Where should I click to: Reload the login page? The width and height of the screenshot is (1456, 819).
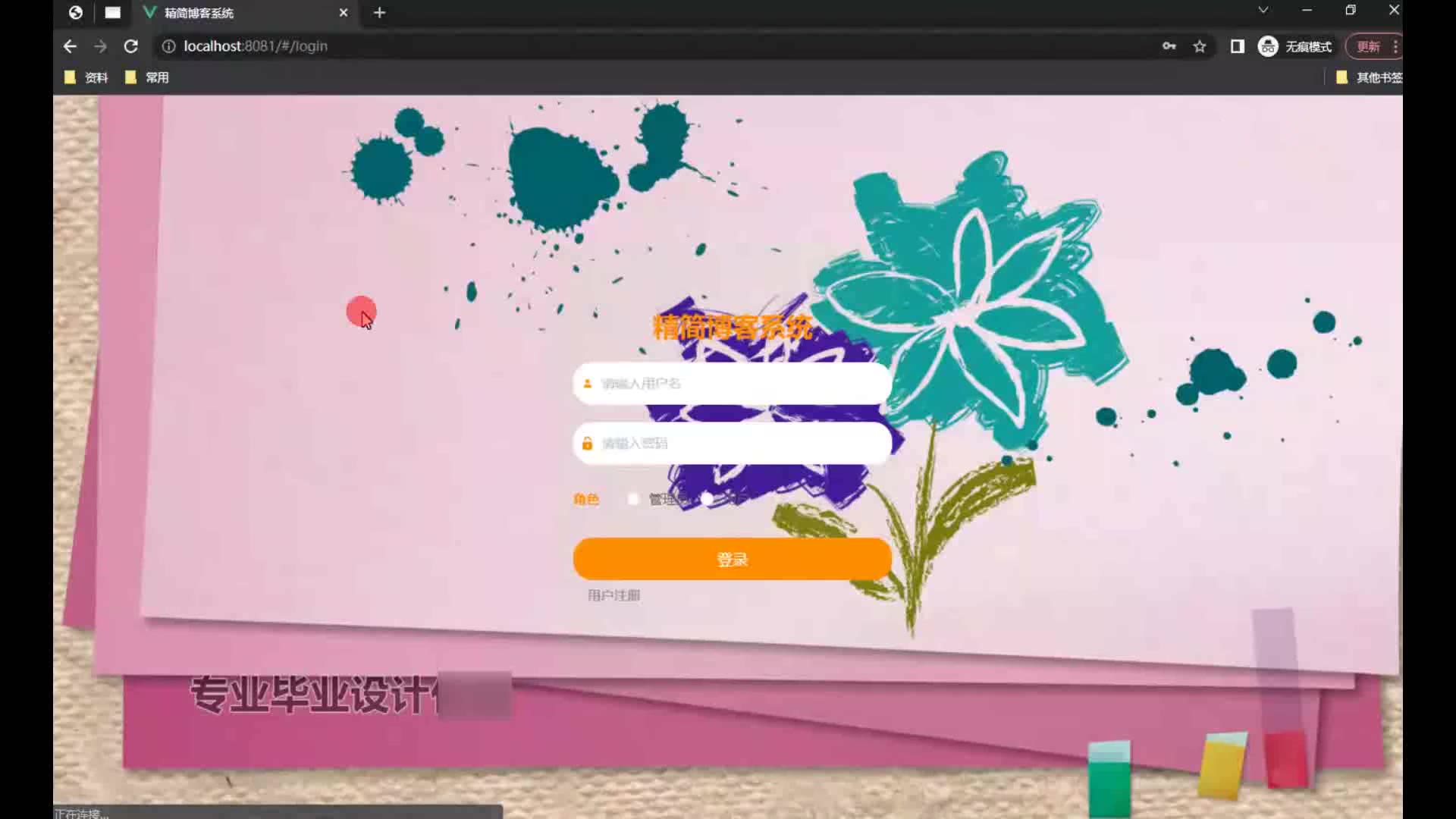pos(130,46)
